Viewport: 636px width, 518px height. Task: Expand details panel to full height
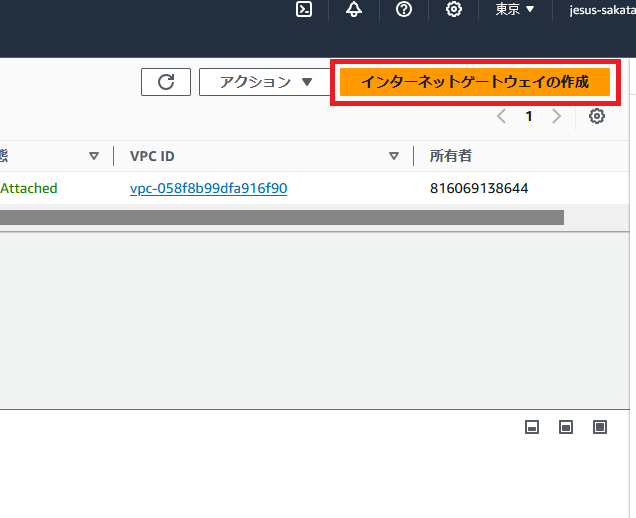coord(600,427)
